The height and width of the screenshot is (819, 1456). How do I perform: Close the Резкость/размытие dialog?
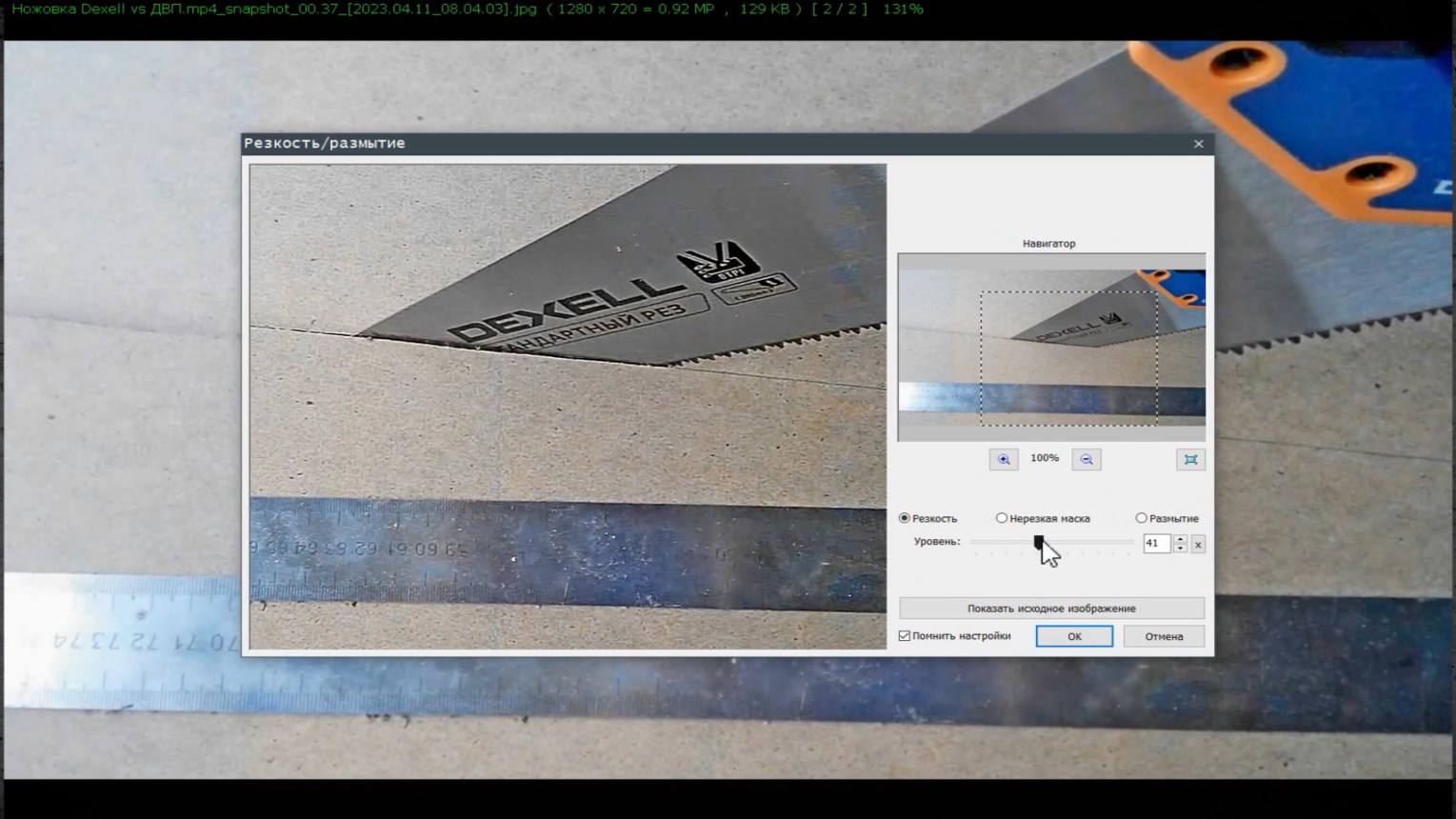tap(1199, 144)
